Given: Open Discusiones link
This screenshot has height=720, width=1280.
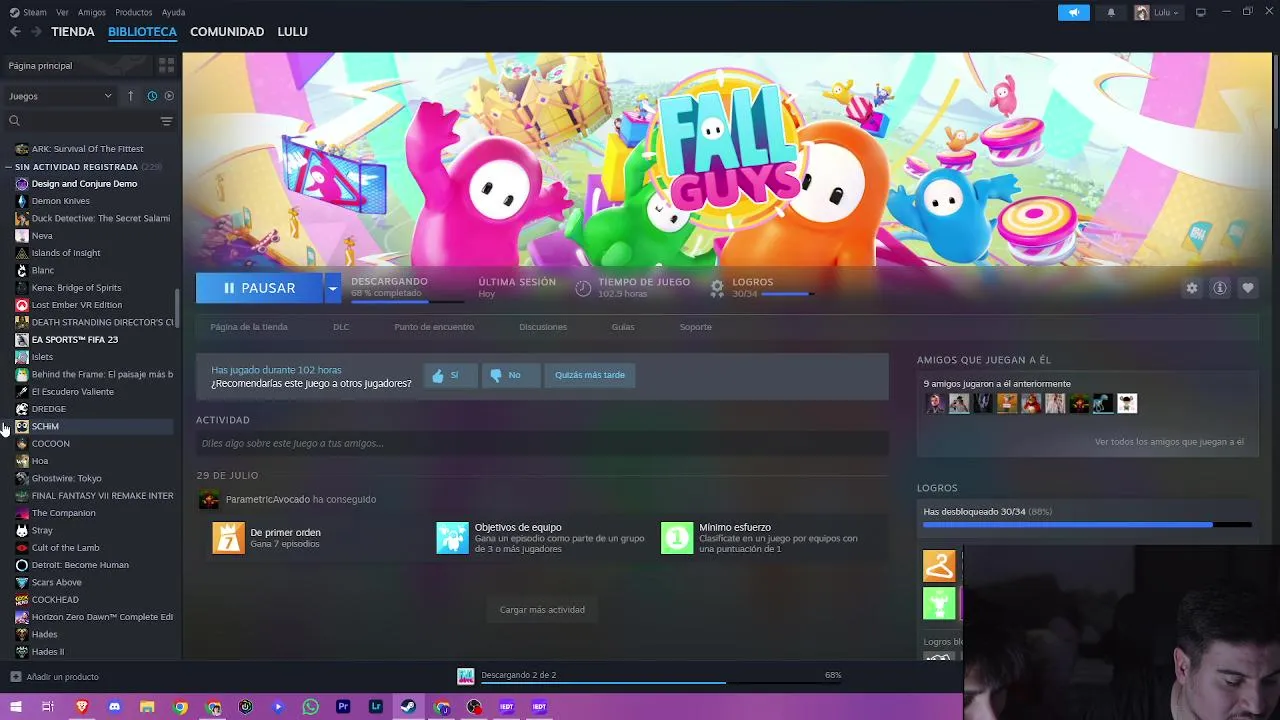Looking at the screenshot, I should tap(543, 327).
